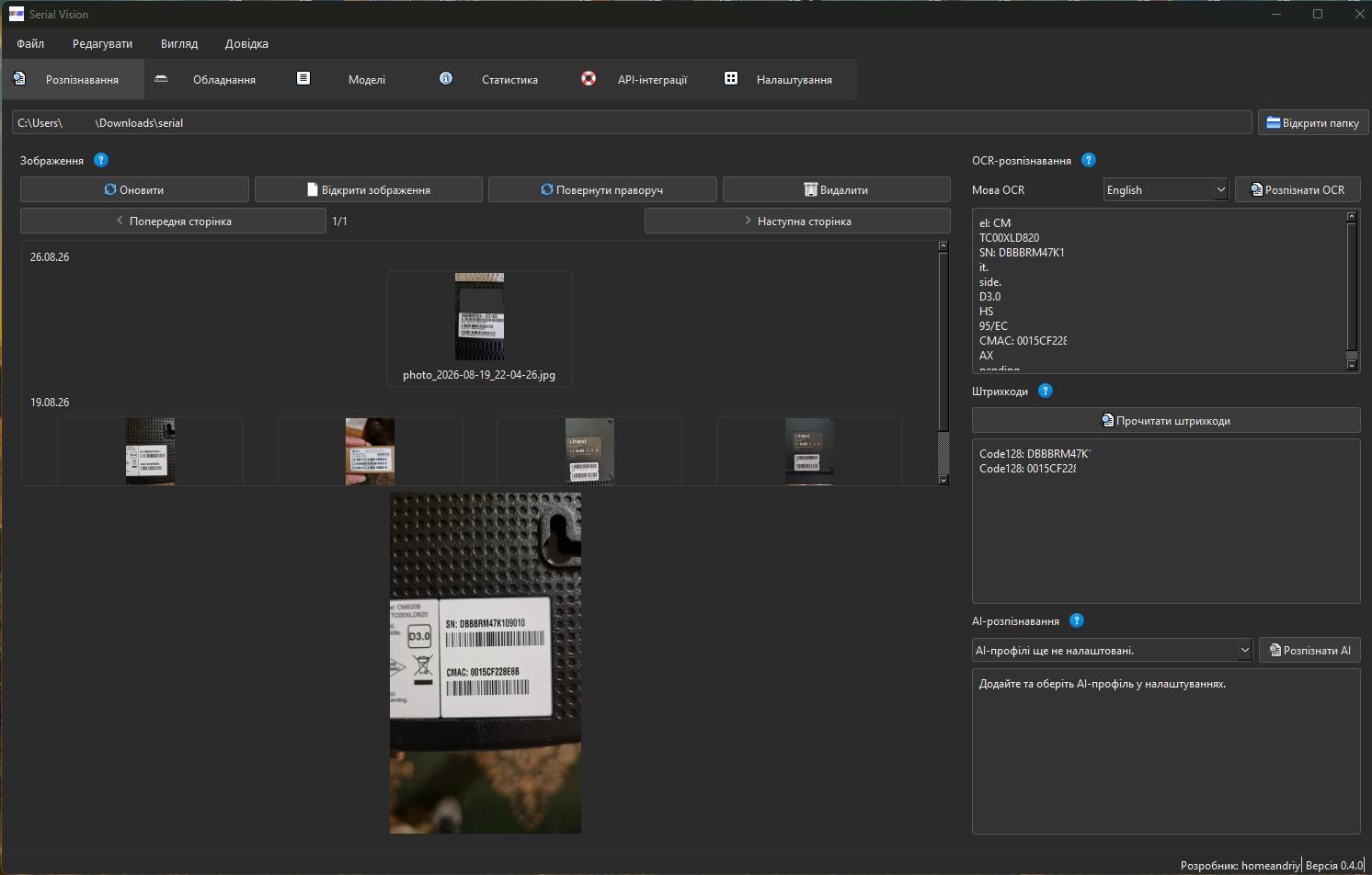Image resolution: width=1372 pixels, height=875 pixels.
Task: Click the blue help icon beside Зображення
Action: 101,160
